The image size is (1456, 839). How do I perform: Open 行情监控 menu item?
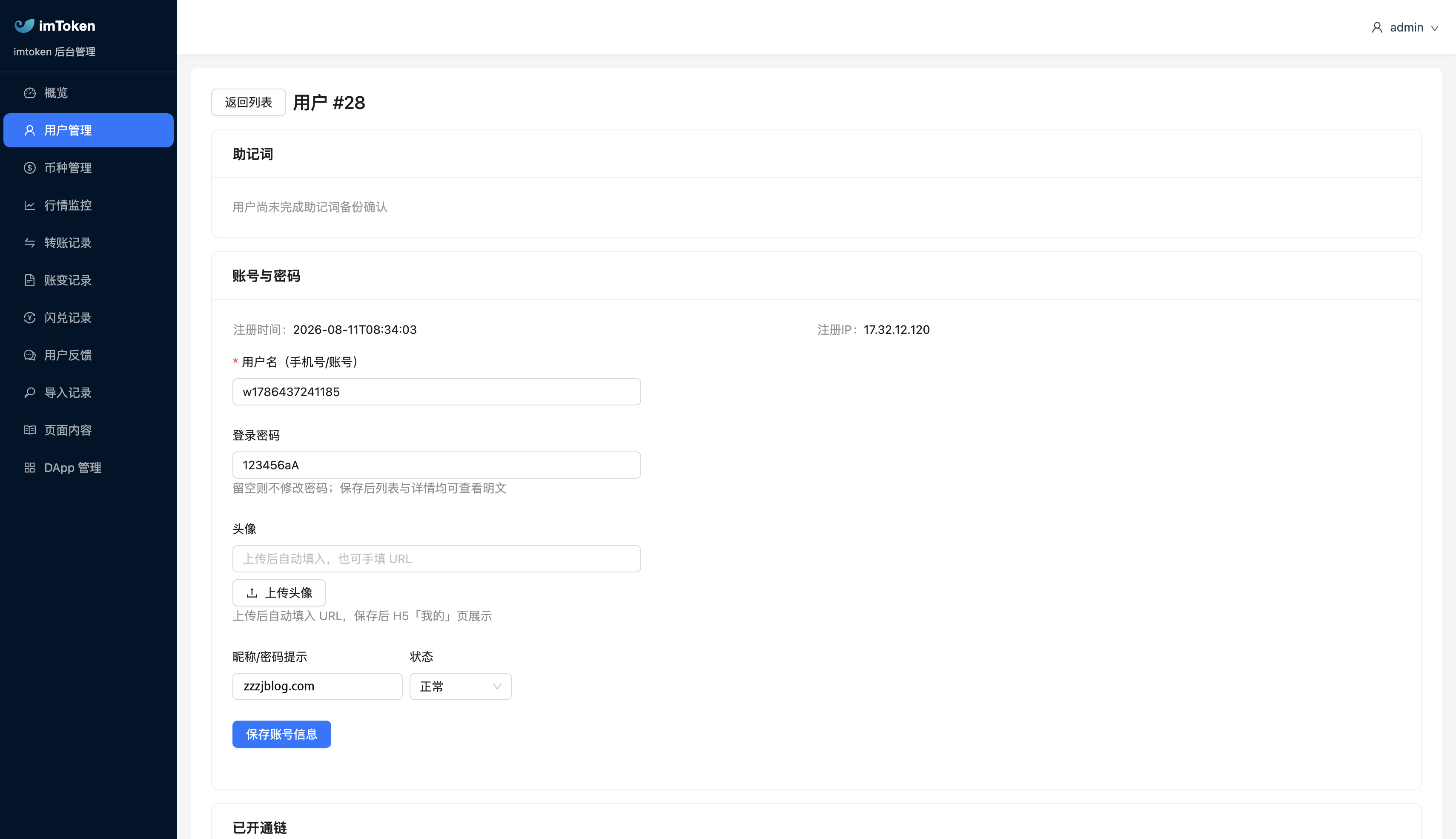coord(88,205)
